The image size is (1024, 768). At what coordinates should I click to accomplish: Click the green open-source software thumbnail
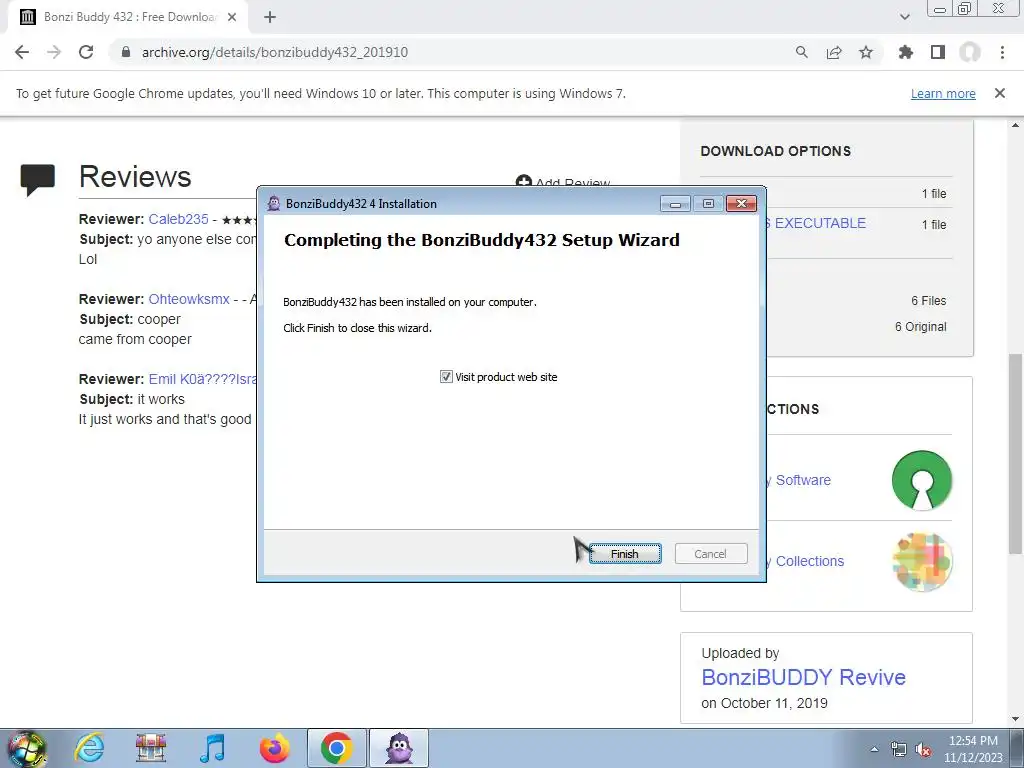click(922, 480)
